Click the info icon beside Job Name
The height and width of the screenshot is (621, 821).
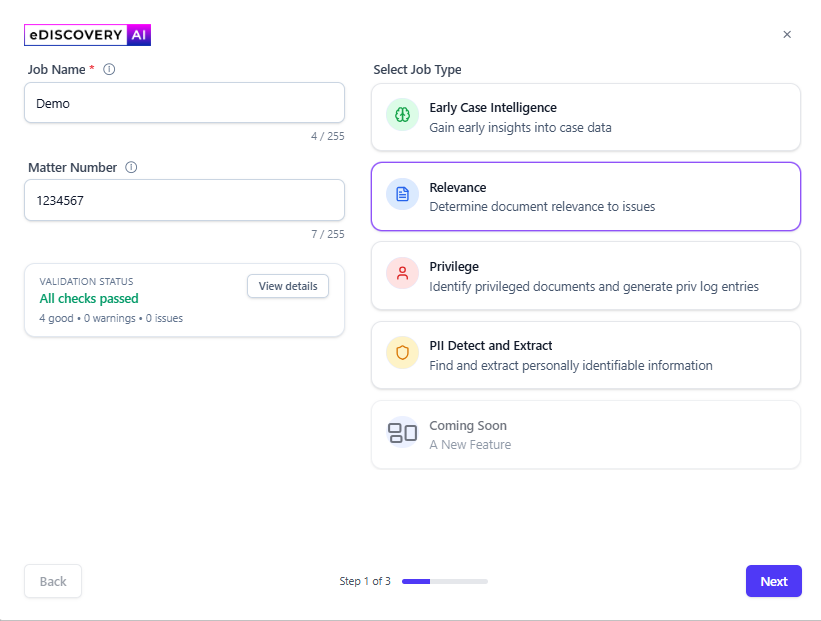110,70
